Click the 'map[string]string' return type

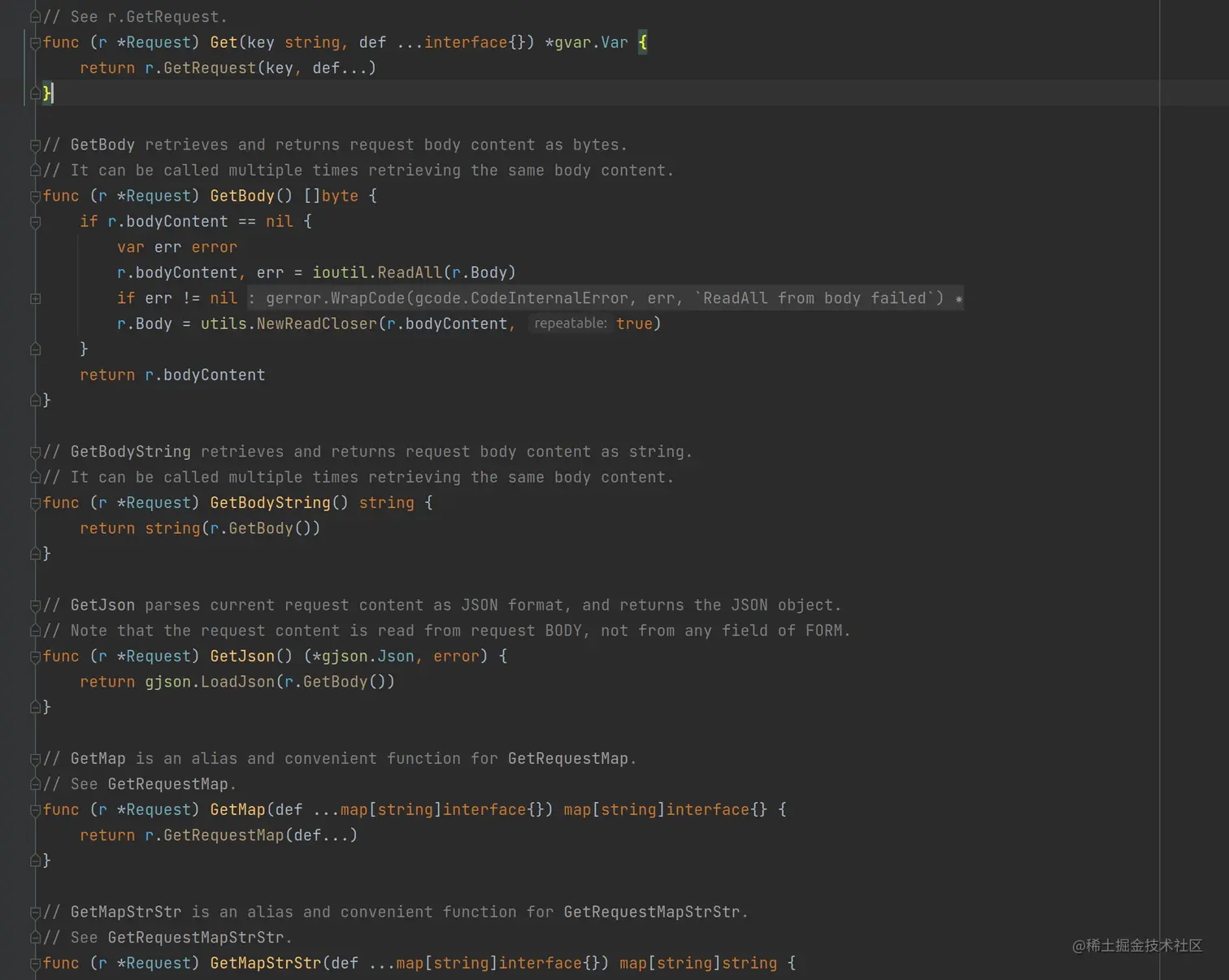pos(698,963)
